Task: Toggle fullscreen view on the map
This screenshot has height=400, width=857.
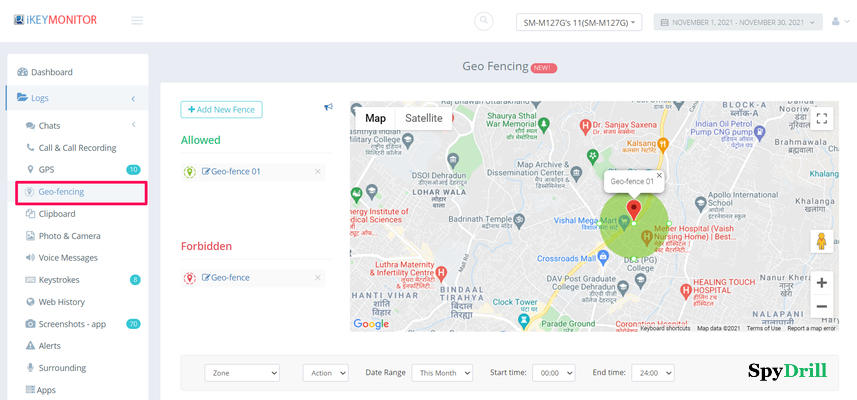Action: 821,119
